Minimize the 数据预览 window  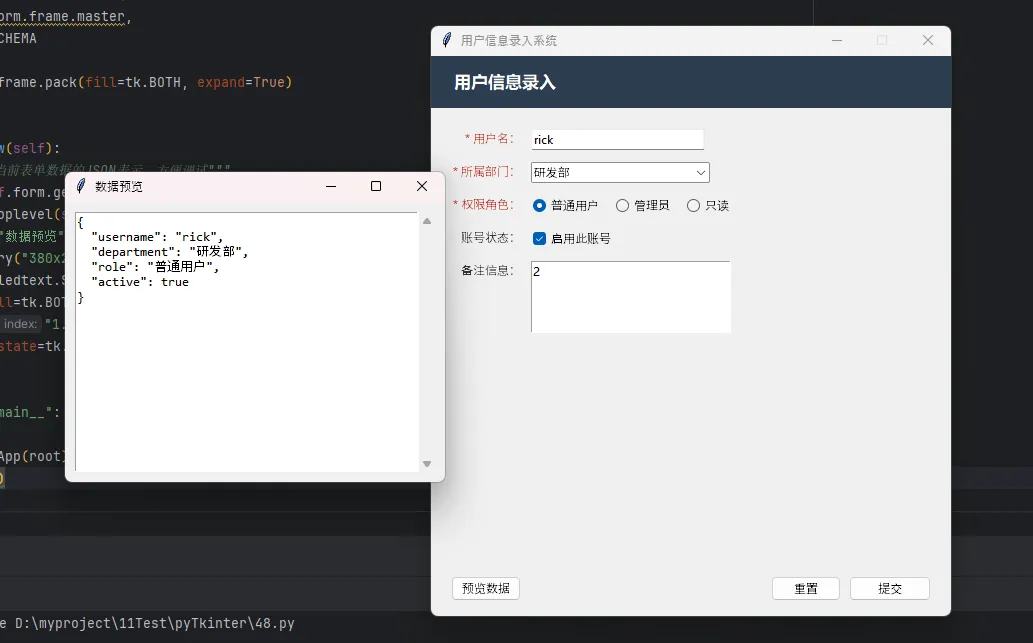[x=330, y=186]
